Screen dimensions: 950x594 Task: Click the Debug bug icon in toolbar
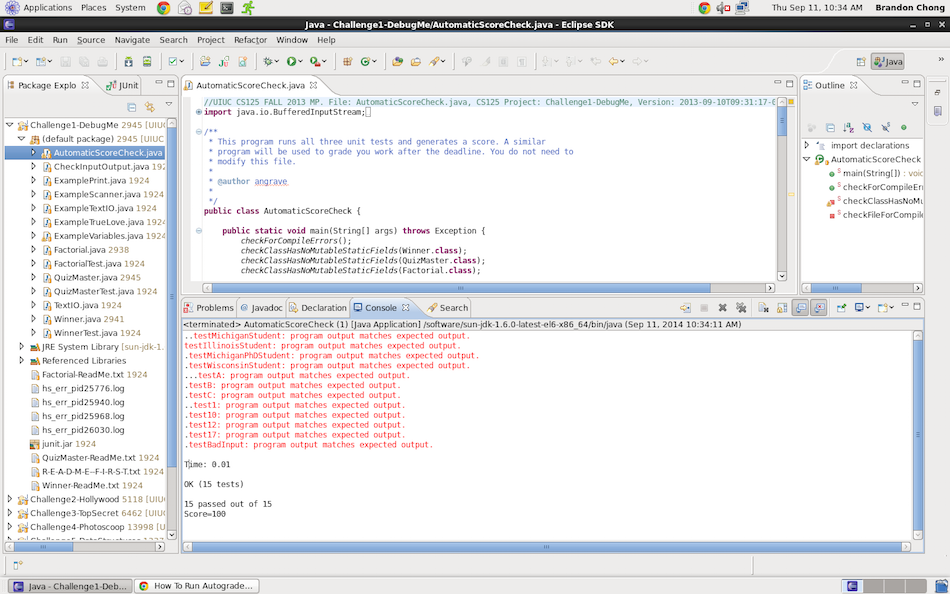click(x=268, y=62)
